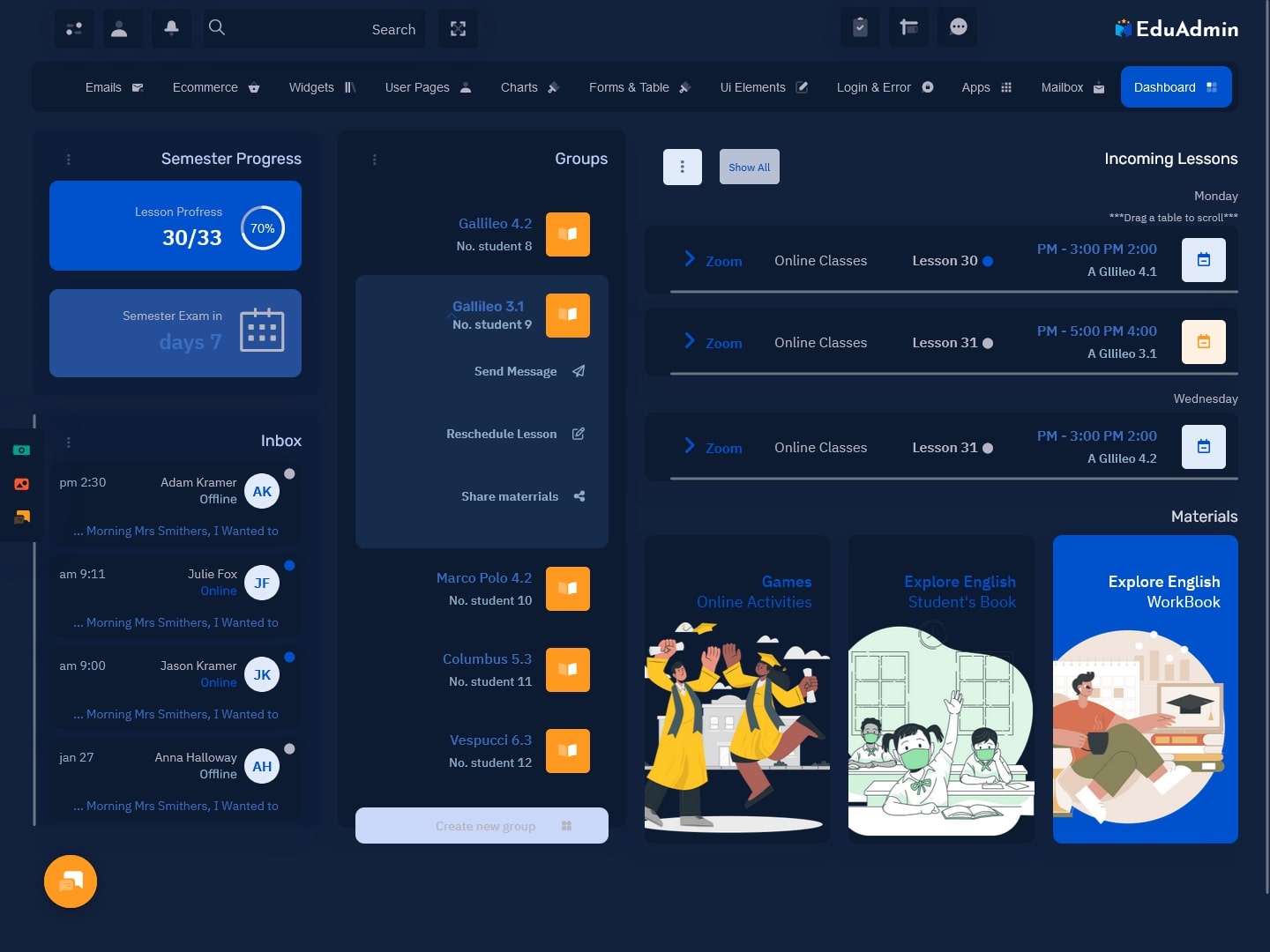Open the Emails menu item

[115, 87]
